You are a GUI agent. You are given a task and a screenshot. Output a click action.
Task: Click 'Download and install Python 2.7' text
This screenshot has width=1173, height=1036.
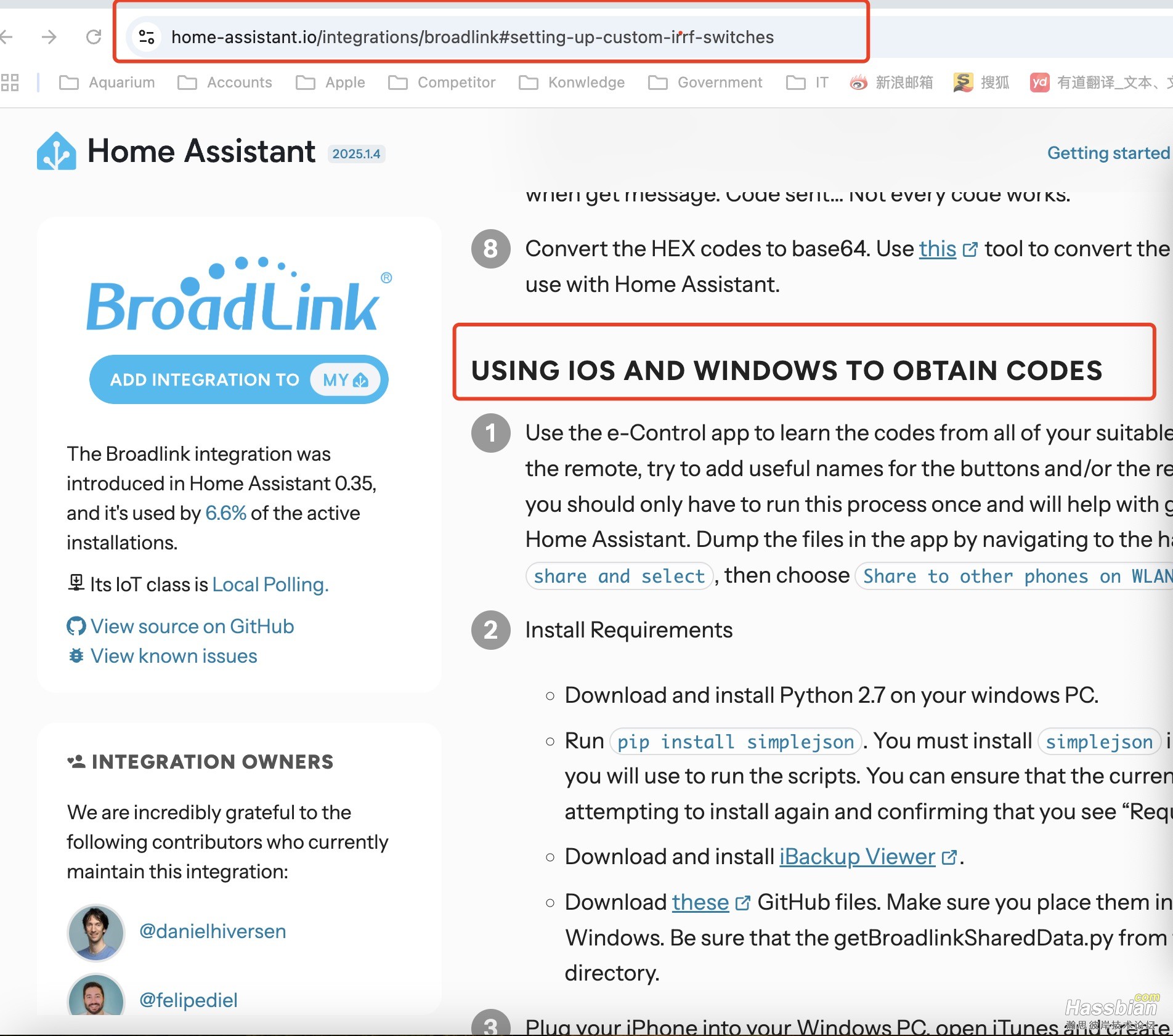(832, 695)
